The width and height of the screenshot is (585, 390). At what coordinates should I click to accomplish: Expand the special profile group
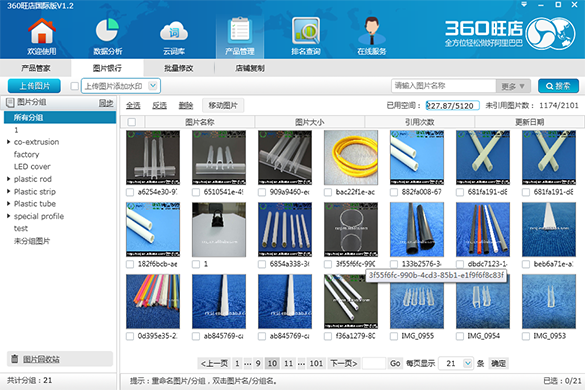pyautogui.click(x=8, y=216)
